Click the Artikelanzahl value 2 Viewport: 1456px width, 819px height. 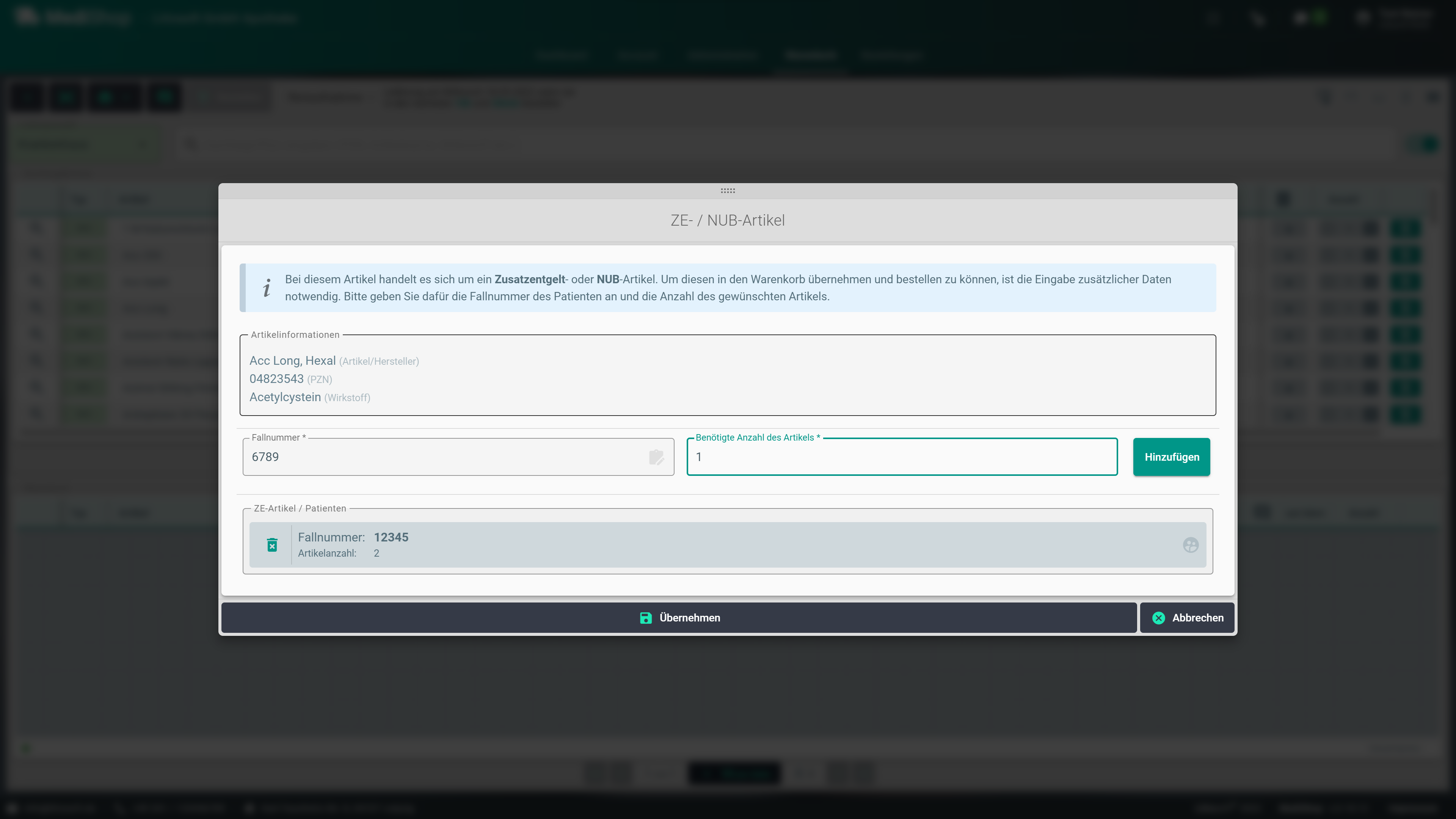click(x=377, y=553)
